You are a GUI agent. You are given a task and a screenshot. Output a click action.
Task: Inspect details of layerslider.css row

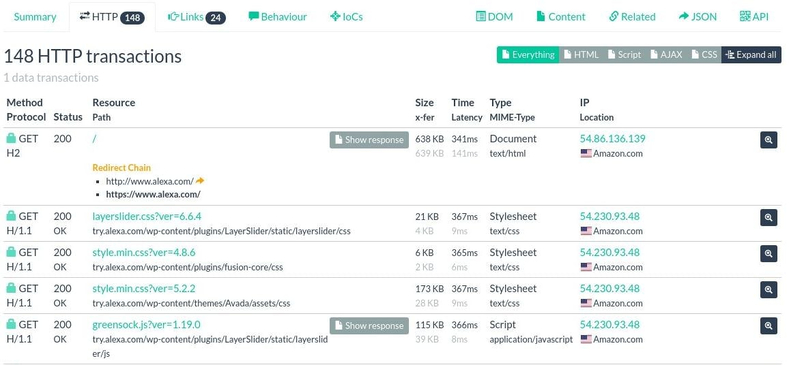768,217
